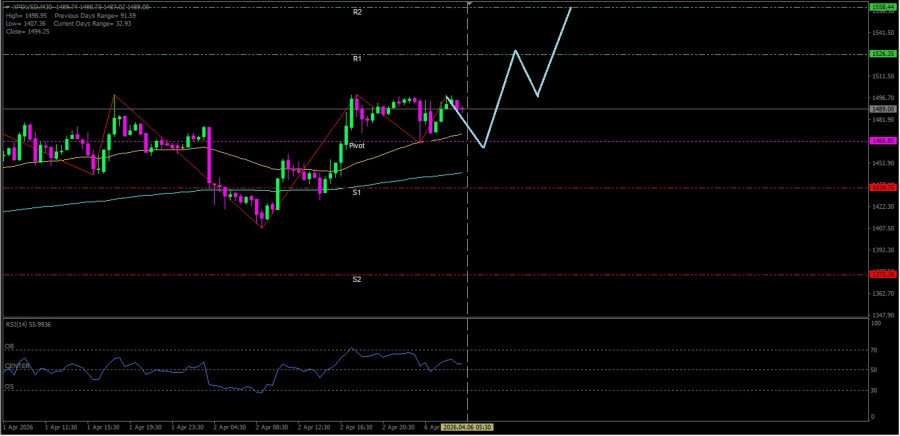Click the CENTER level label in RSI
The image size is (900, 436).
[x=17, y=365]
